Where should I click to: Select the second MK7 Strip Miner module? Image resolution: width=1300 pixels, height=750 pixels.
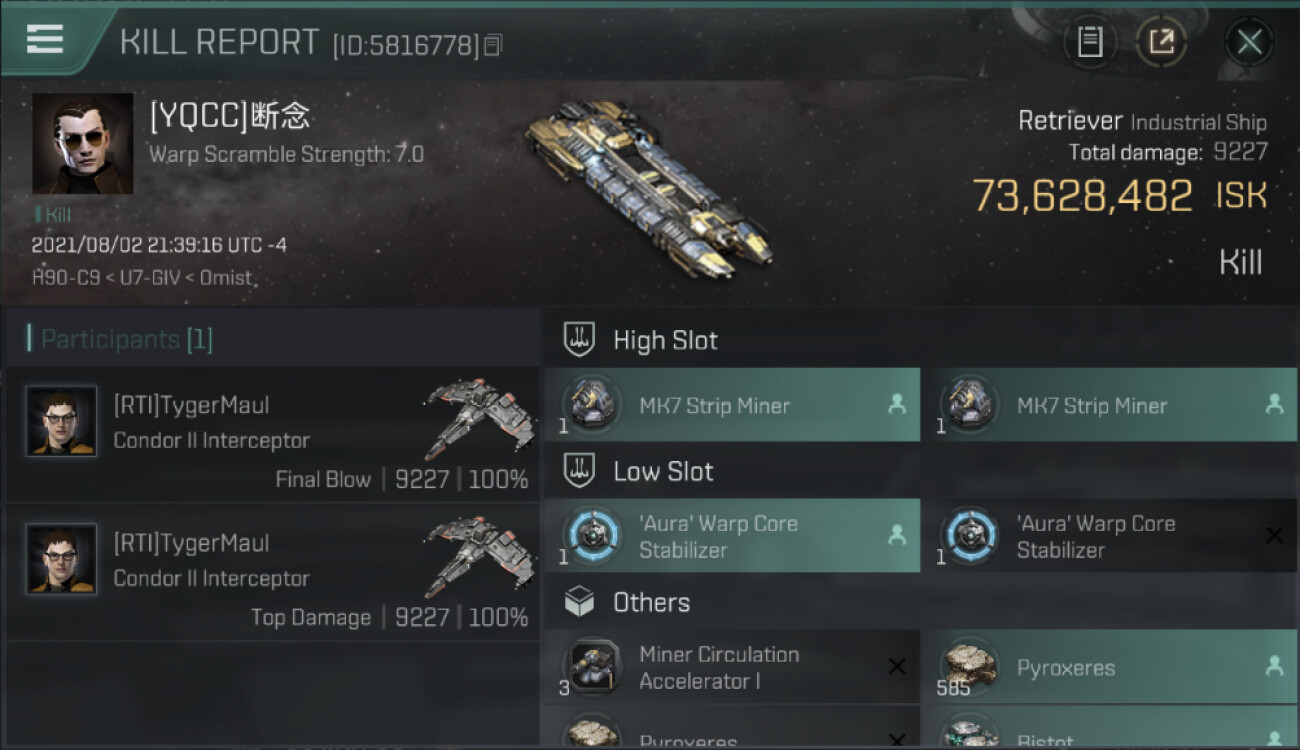pyautogui.click(x=1110, y=405)
